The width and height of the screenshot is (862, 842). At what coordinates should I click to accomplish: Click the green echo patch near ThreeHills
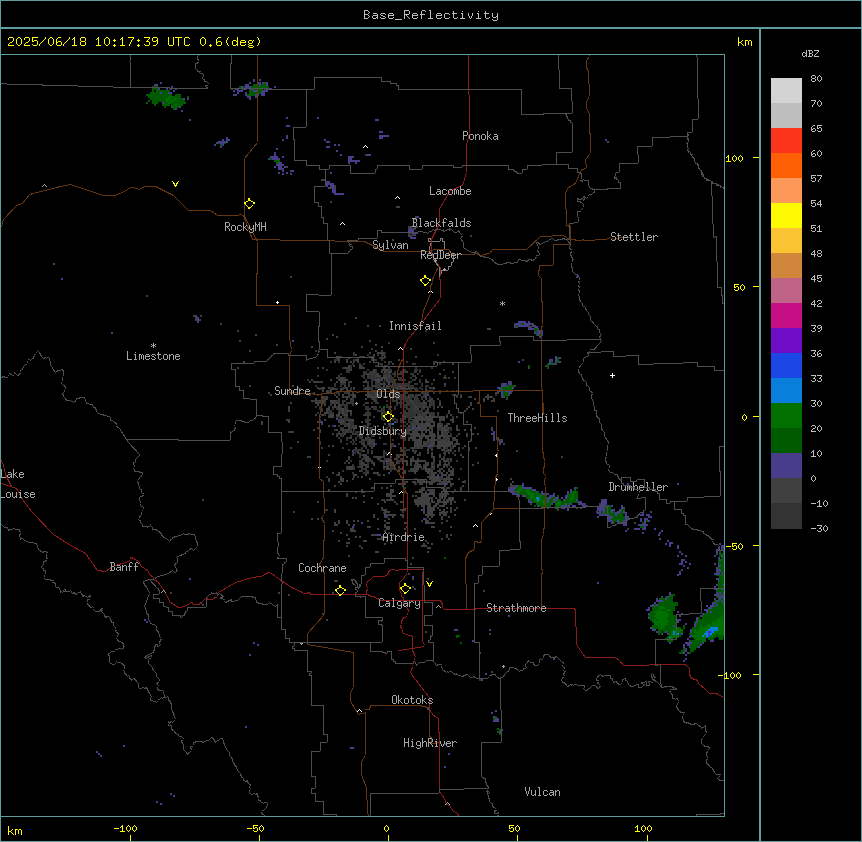(x=506, y=389)
